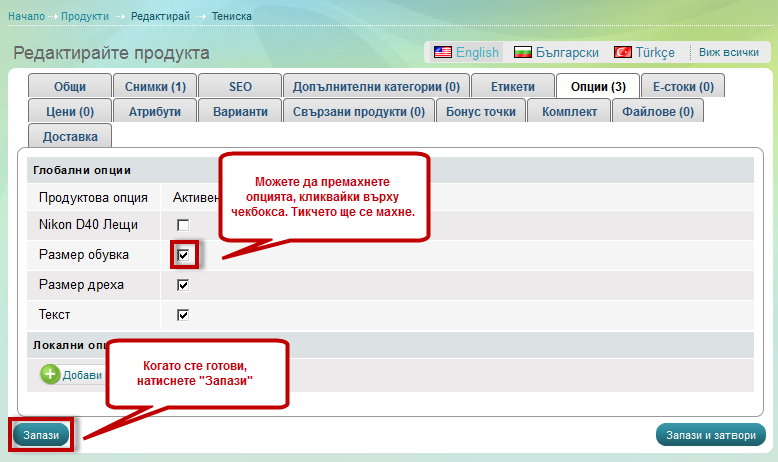Switch to the SEO tab
The width and height of the screenshot is (778, 462).
[240, 87]
